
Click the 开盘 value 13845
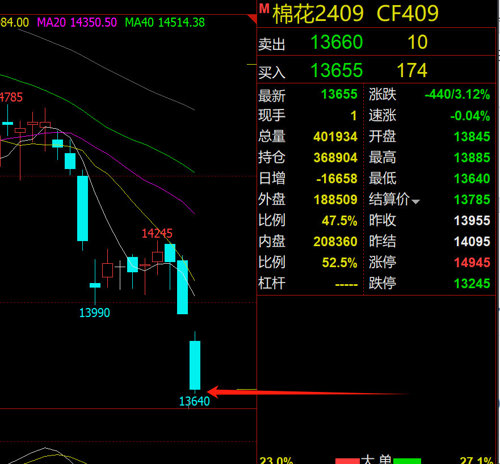tap(472, 137)
